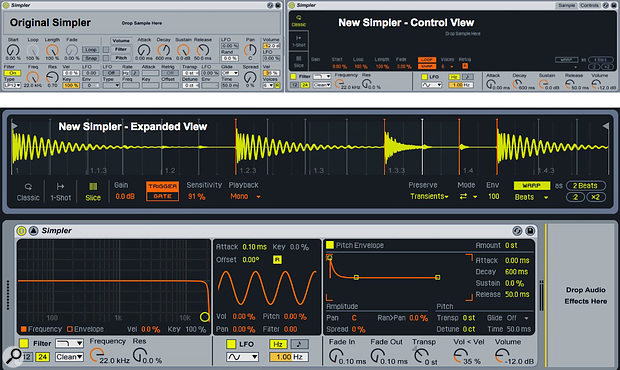Click LFO rate 1.00 Hz field
620x370 pixels.
point(289,357)
